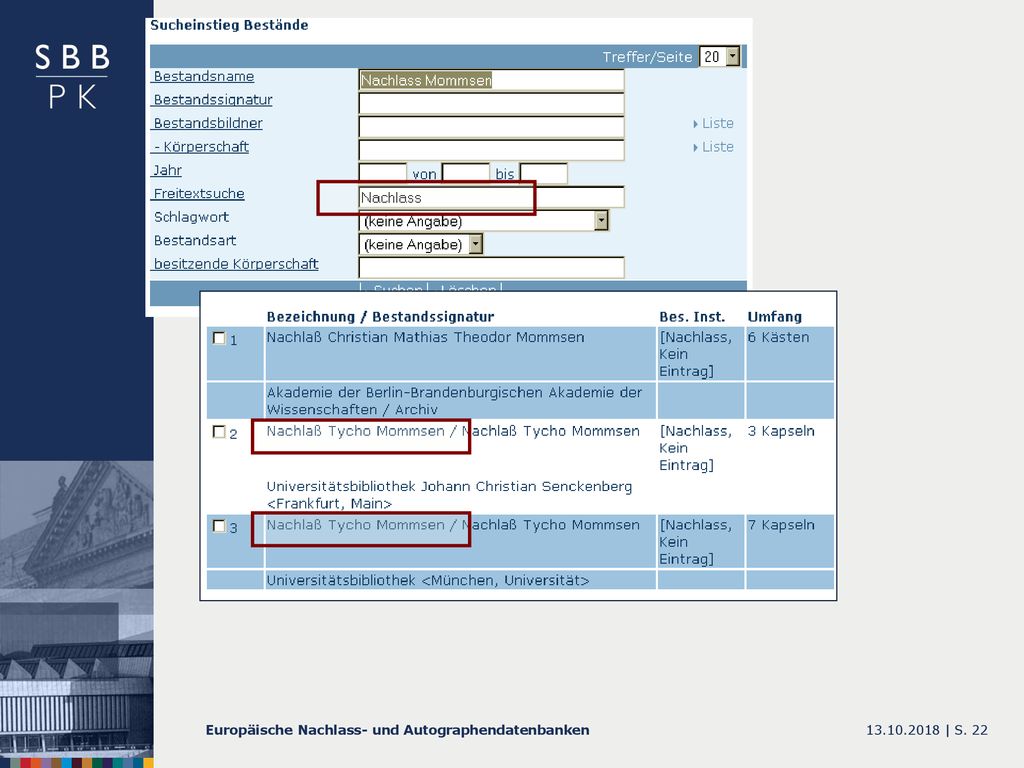Click the Jahr link
The width and height of the screenshot is (1024, 768).
click(x=167, y=170)
